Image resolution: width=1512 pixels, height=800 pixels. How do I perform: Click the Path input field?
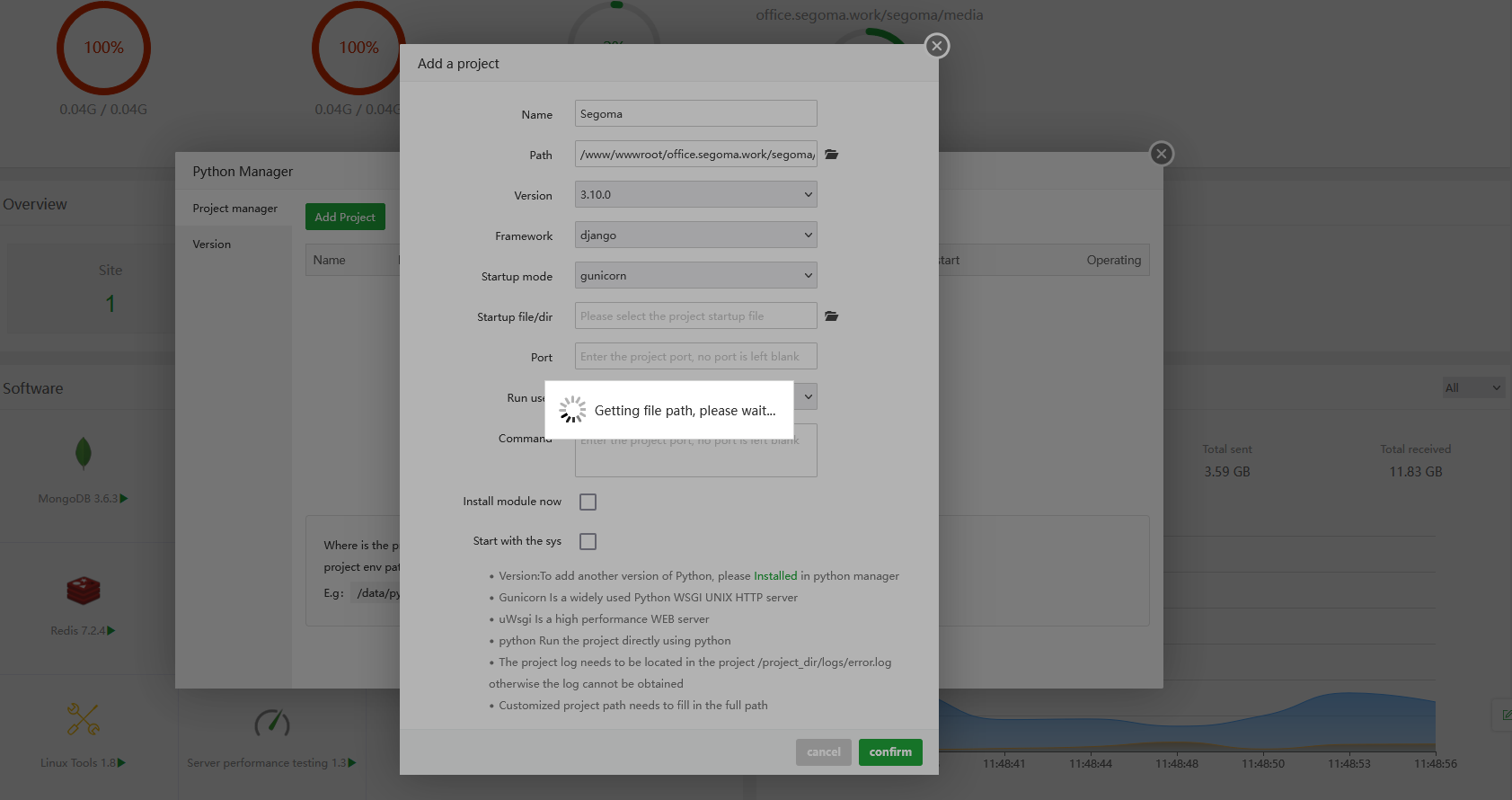coord(696,154)
